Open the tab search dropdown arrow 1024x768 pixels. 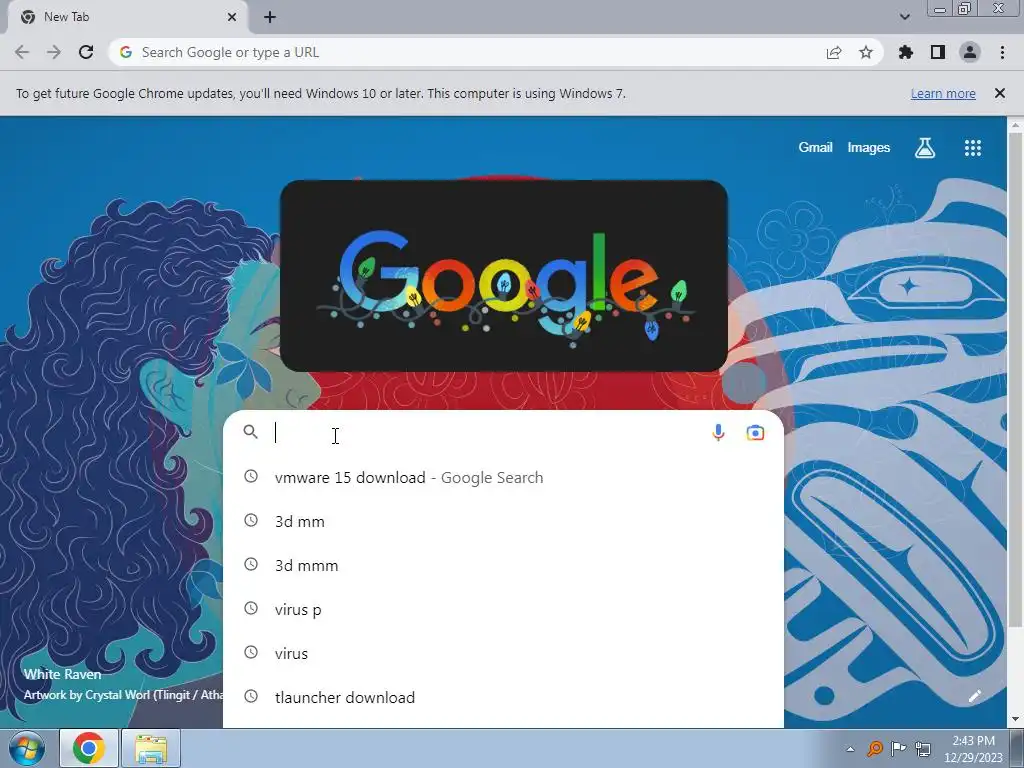[904, 17]
